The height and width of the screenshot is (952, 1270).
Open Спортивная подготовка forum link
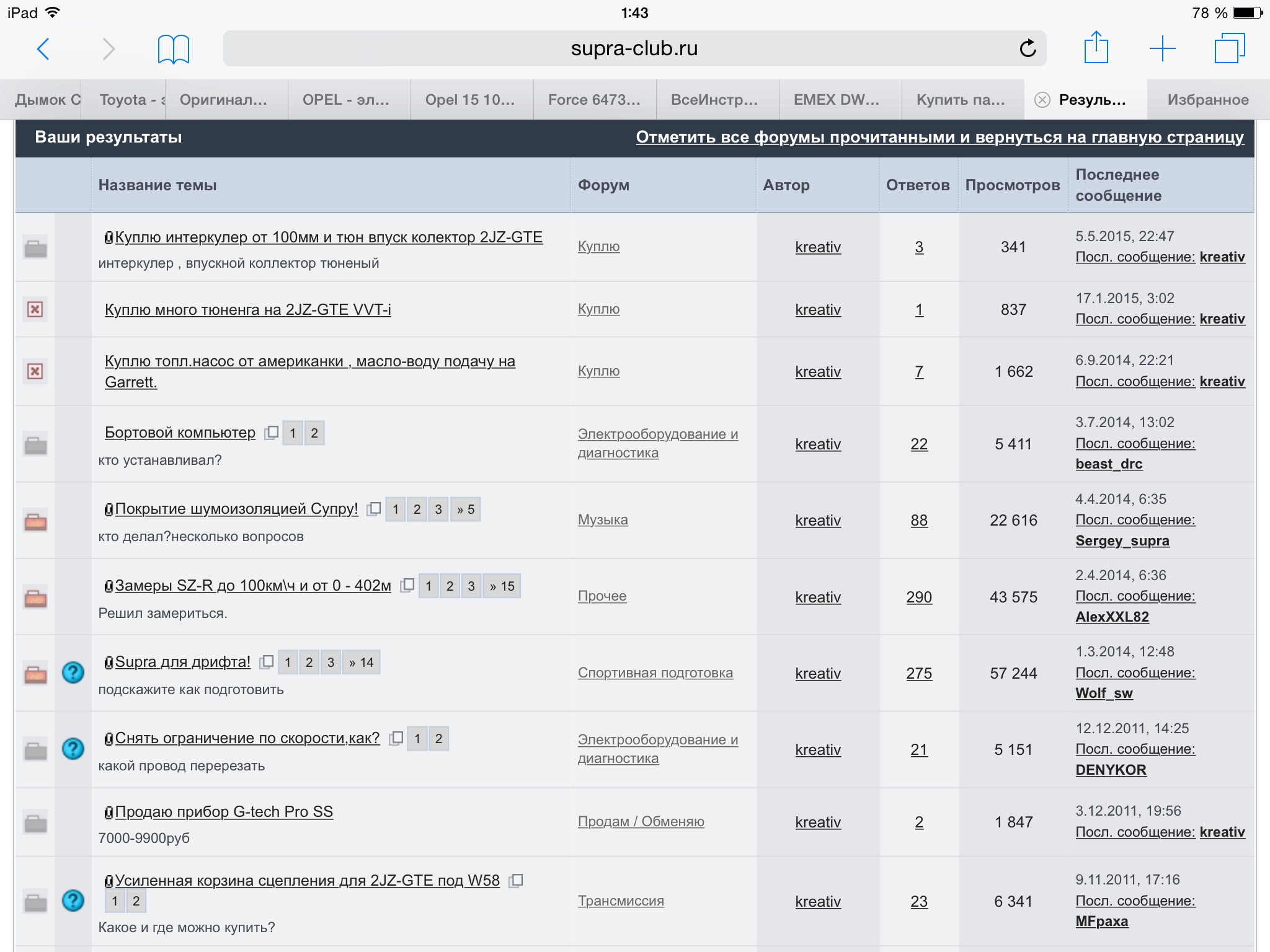(655, 672)
